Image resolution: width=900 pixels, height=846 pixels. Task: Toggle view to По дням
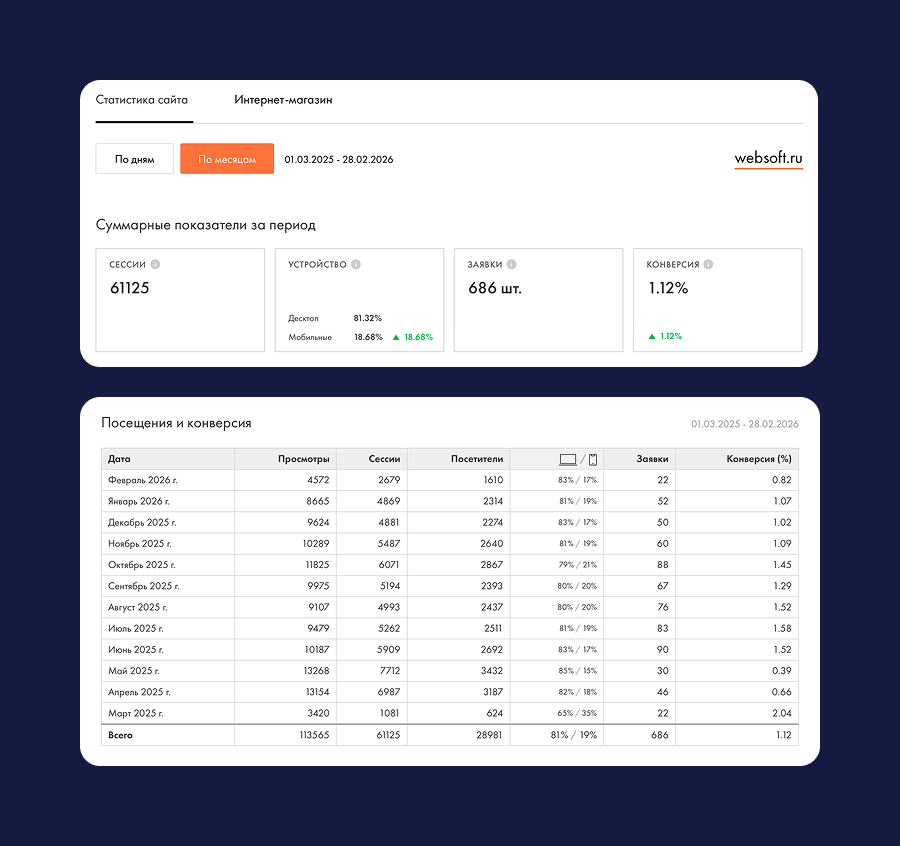(134, 159)
